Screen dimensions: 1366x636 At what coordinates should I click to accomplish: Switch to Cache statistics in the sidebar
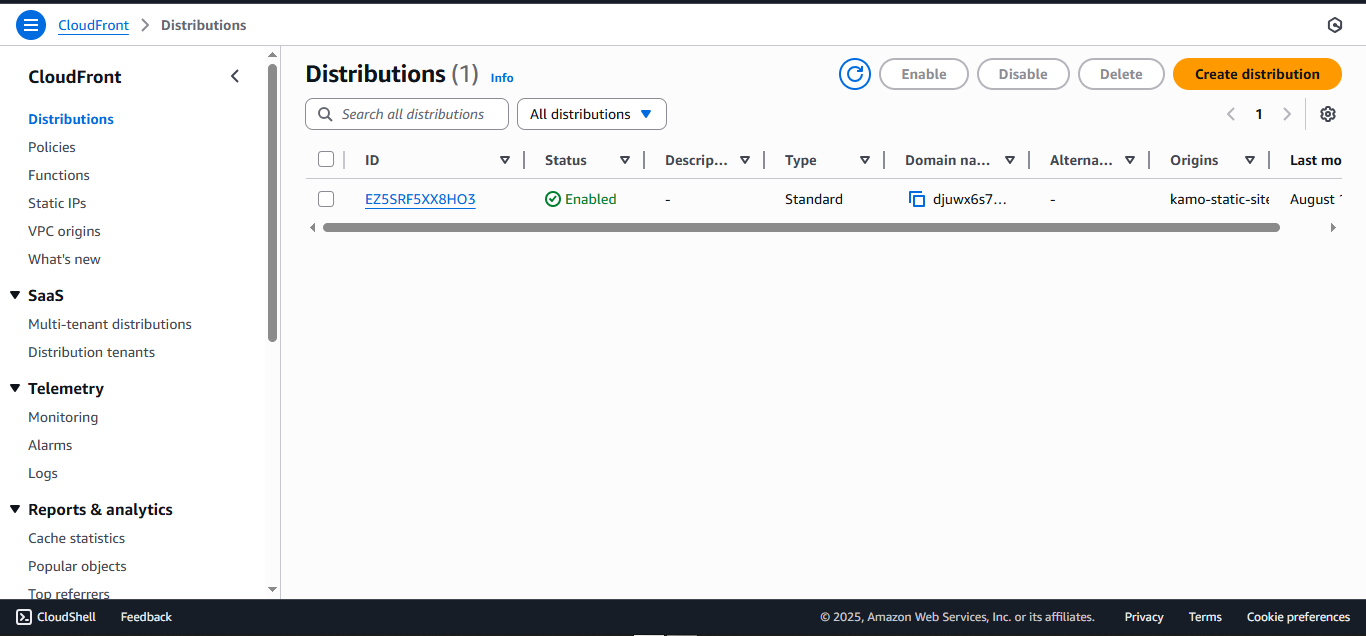tap(76, 538)
